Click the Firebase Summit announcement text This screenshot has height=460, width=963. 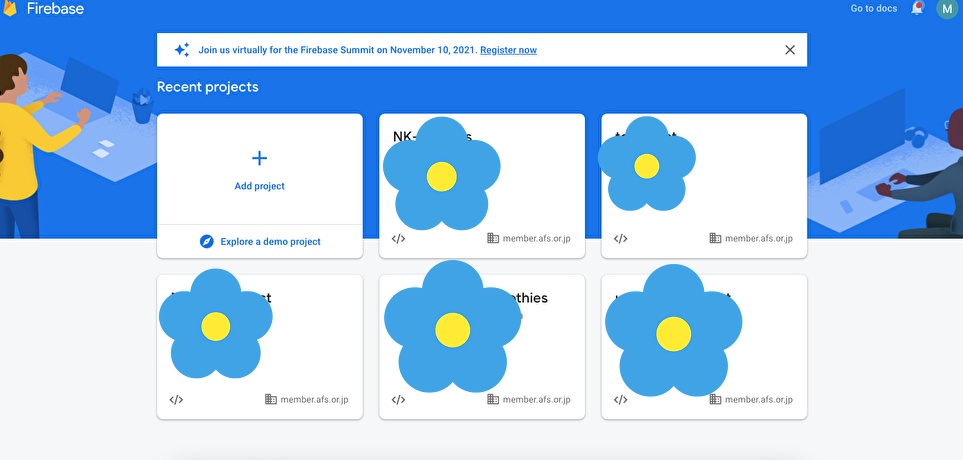point(338,50)
